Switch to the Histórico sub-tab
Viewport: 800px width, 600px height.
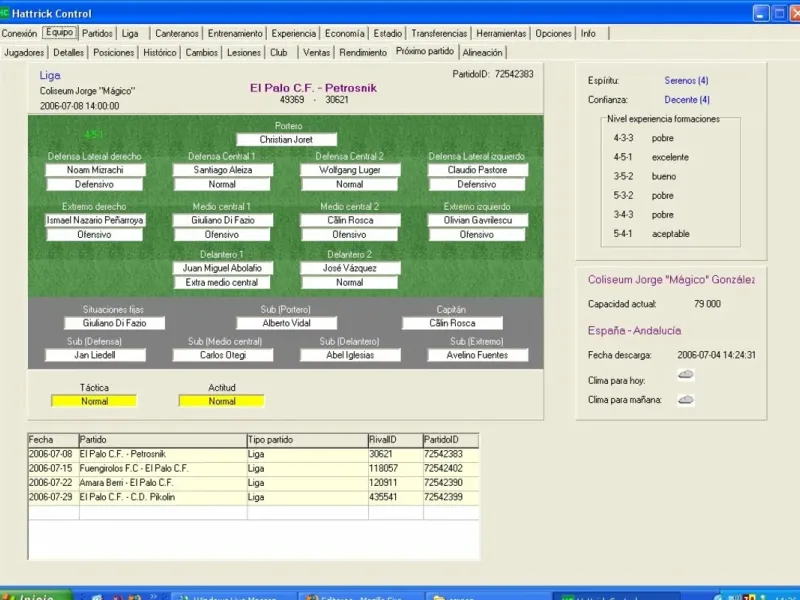pos(160,53)
